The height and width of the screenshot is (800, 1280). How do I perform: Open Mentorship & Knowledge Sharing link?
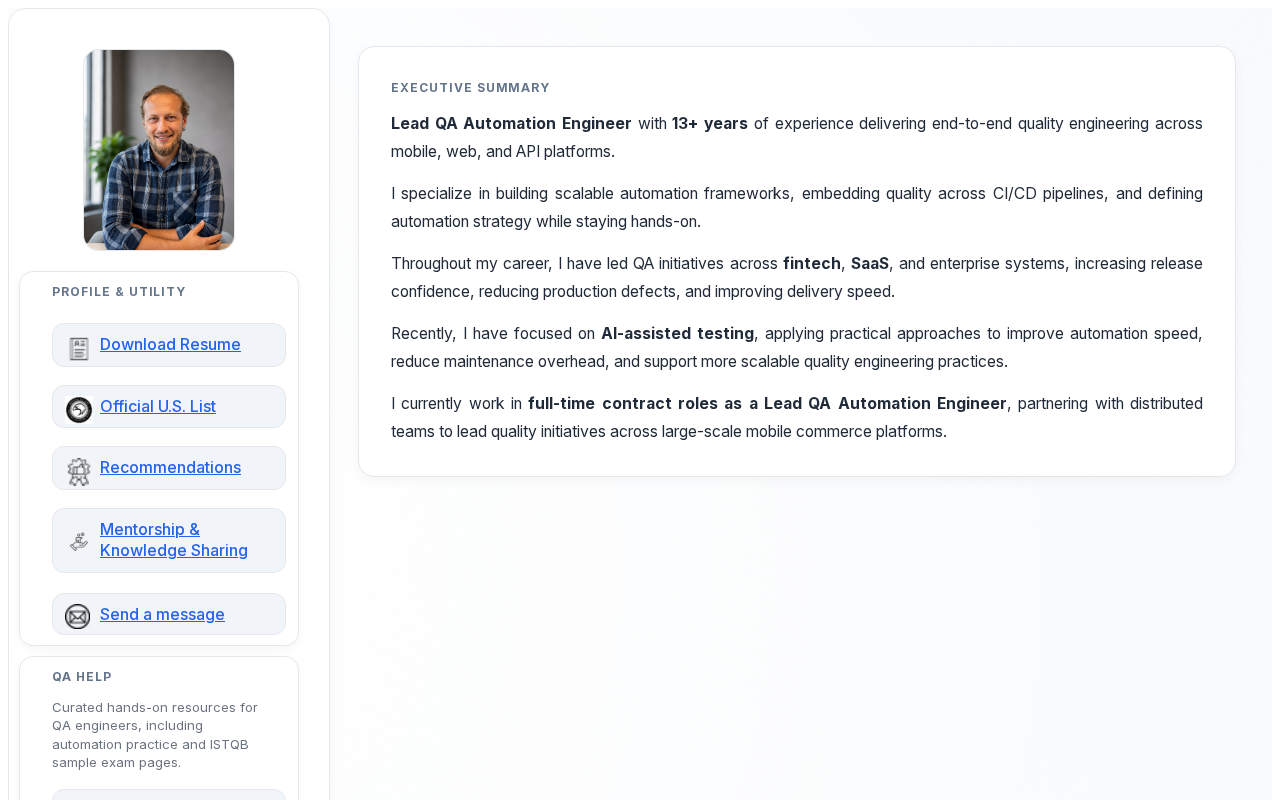tap(174, 540)
